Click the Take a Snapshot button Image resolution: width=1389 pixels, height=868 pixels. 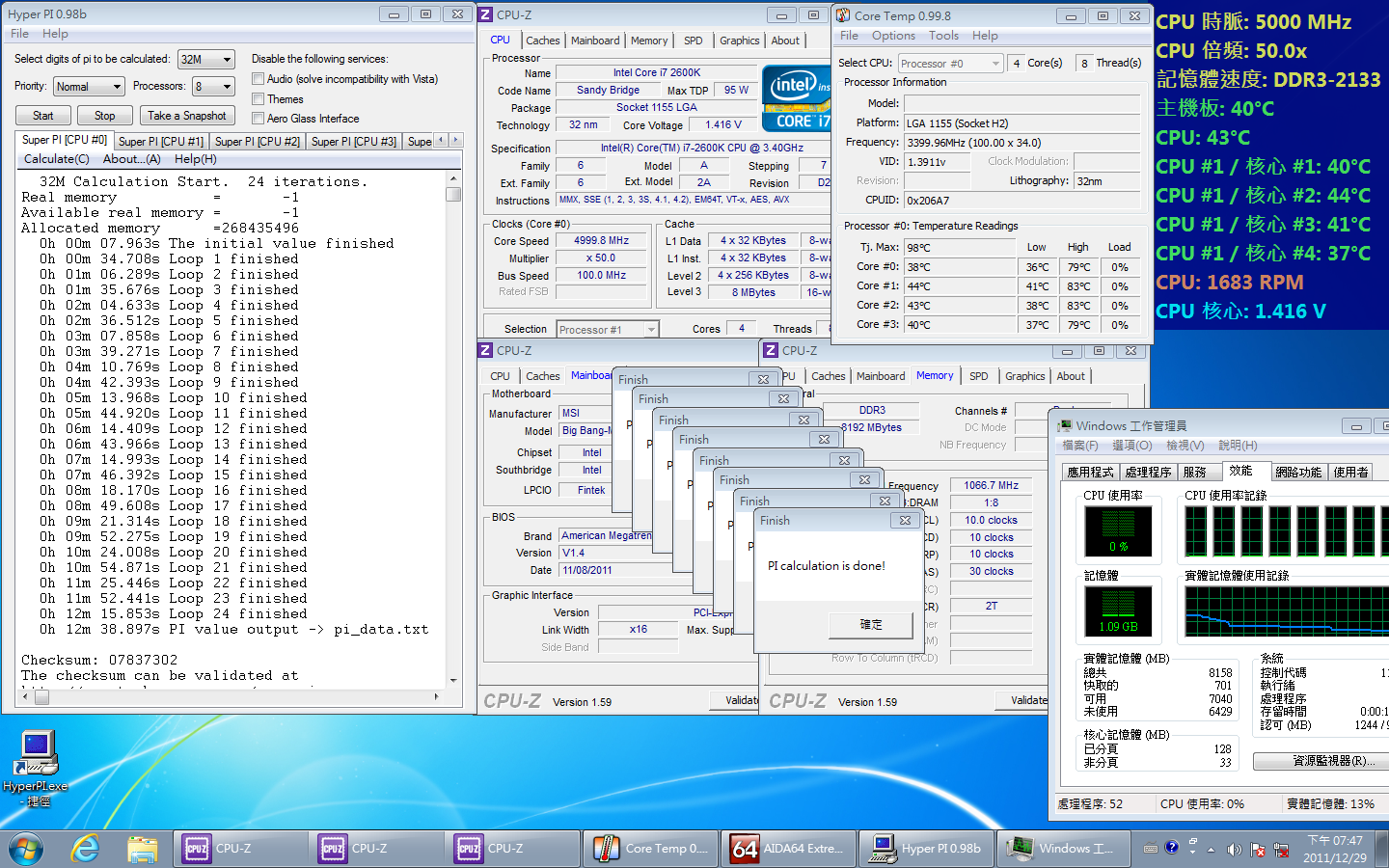(x=187, y=116)
